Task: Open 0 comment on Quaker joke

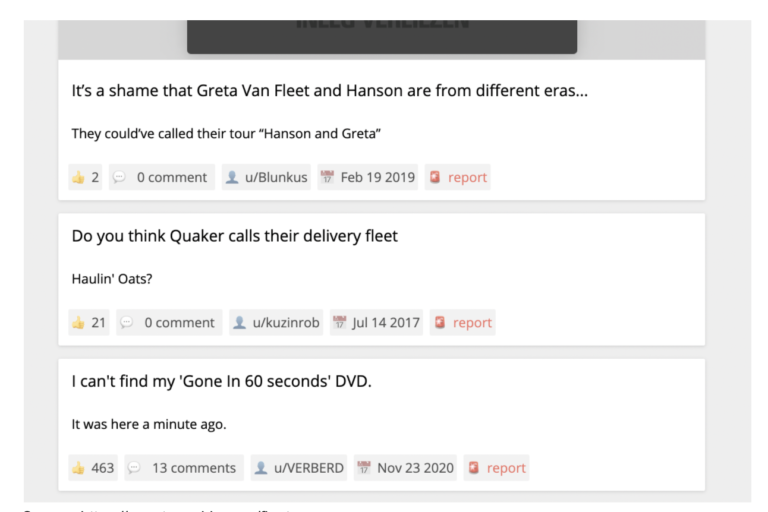Action: click(179, 323)
